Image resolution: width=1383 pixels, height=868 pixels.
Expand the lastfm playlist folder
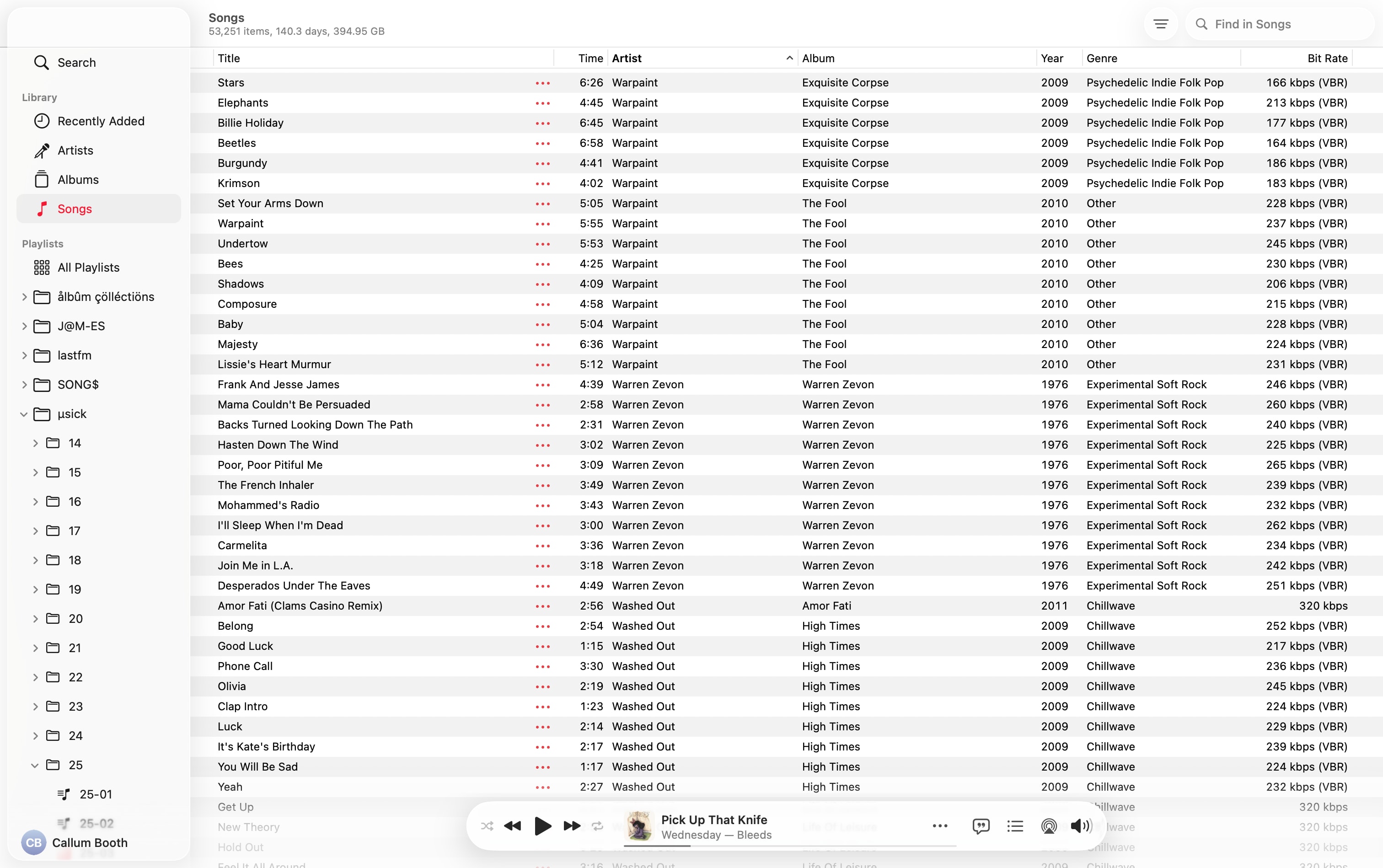[x=24, y=355]
